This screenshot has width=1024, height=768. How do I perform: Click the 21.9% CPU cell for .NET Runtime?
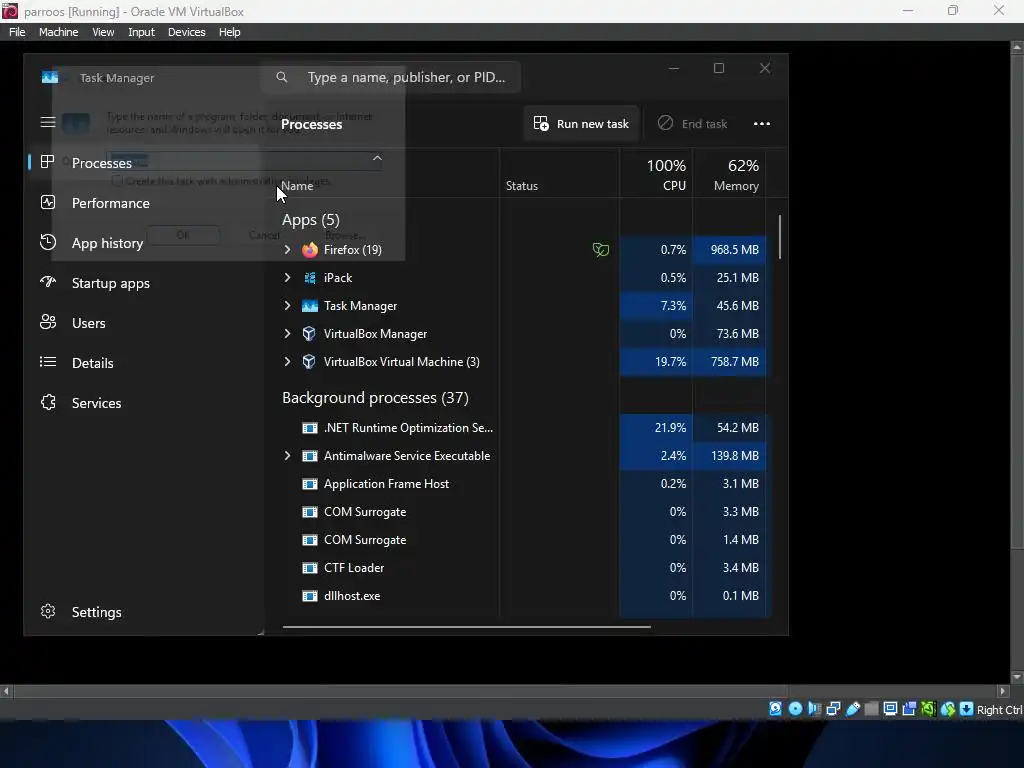click(656, 428)
